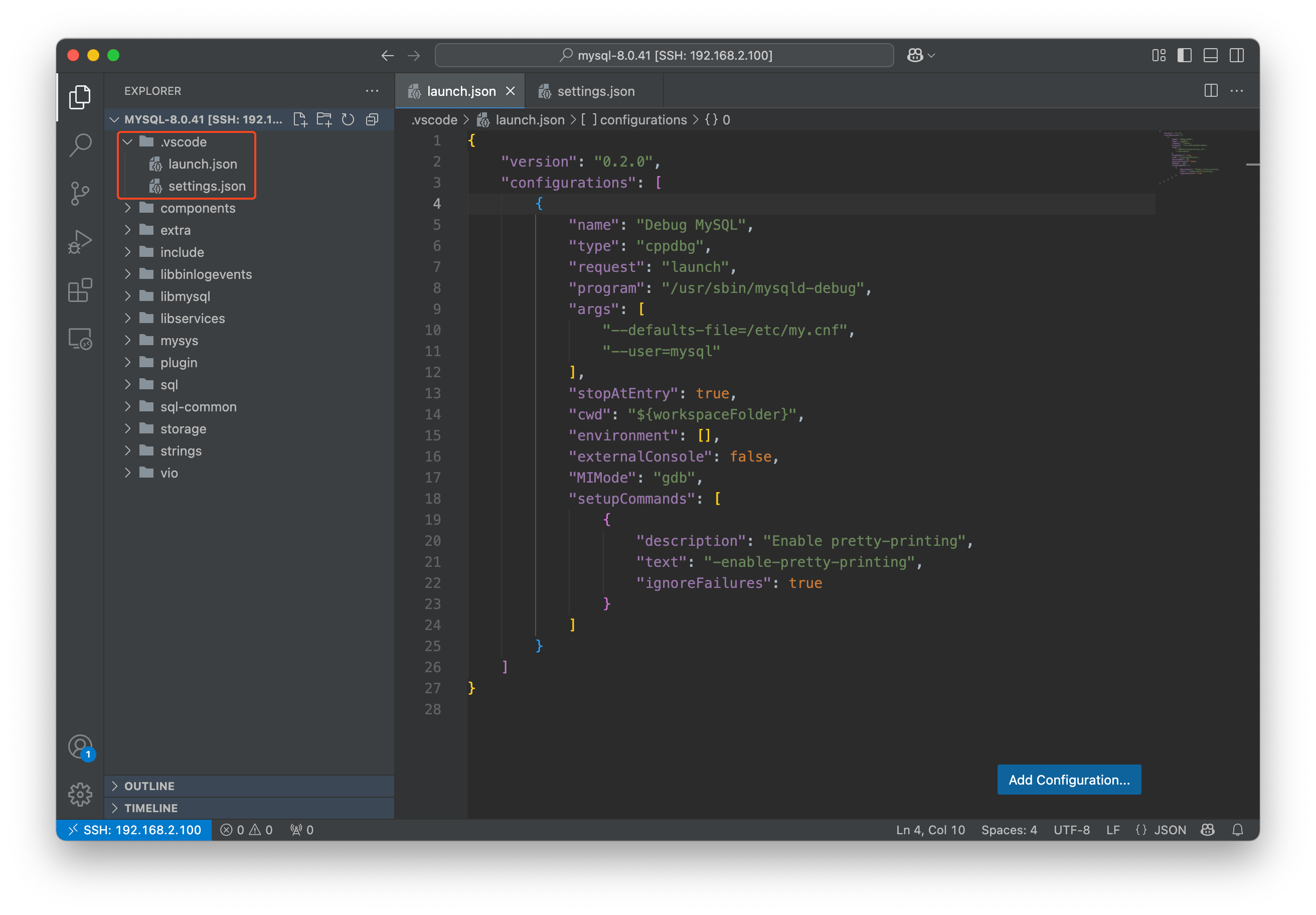Image resolution: width=1316 pixels, height=915 pixels.
Task: Click the forwarded ports status item
Action: click(x=301, y=830)
